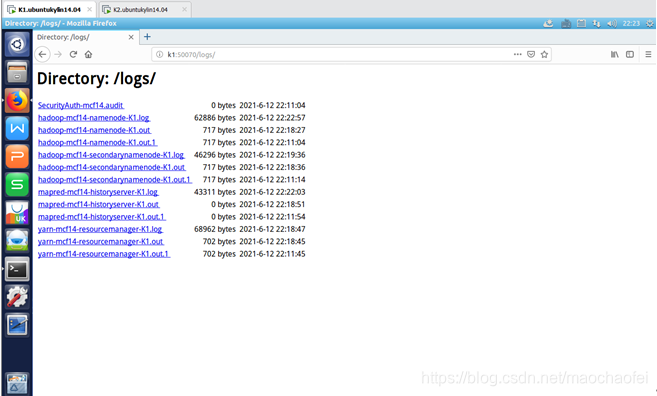This screenshot has height=396, width=657.
Task: Bookmark this page with the star
Action: point(544,54)
